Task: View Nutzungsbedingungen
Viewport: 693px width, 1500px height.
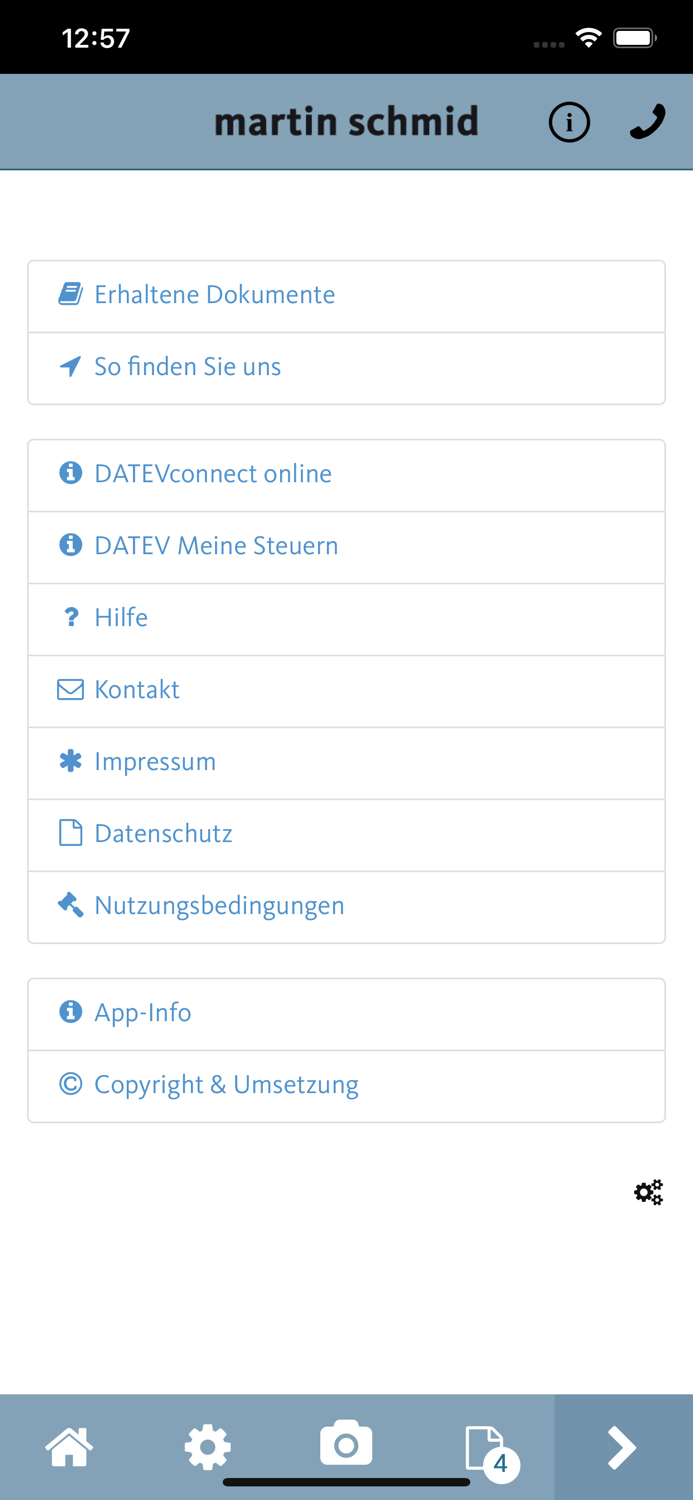Action: tap(346, 907)
